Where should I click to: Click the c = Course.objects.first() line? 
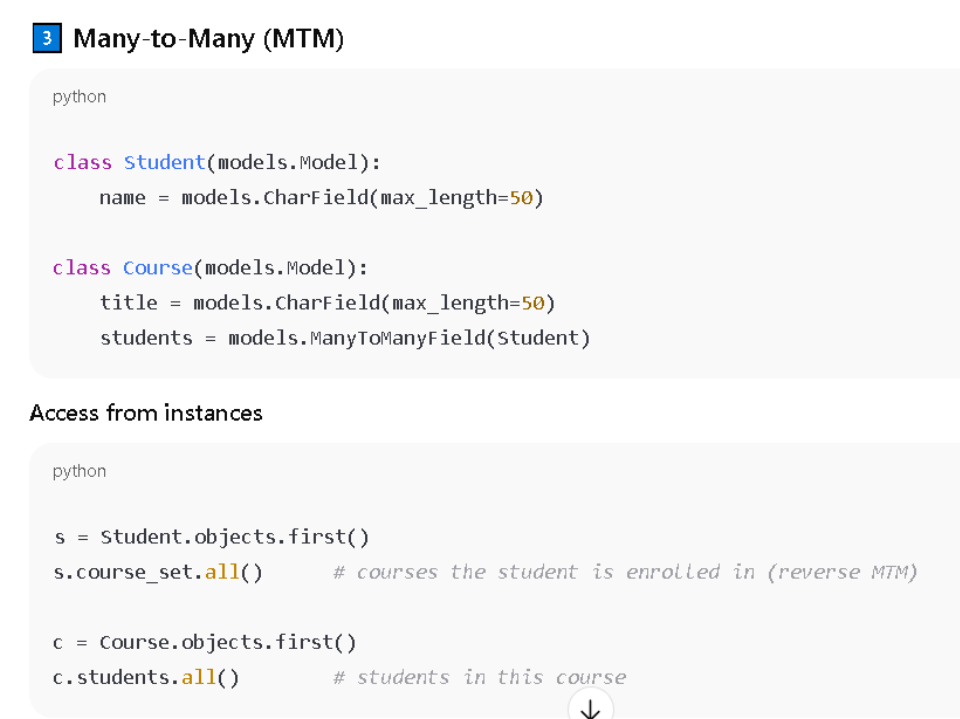[x=205, y=642]
